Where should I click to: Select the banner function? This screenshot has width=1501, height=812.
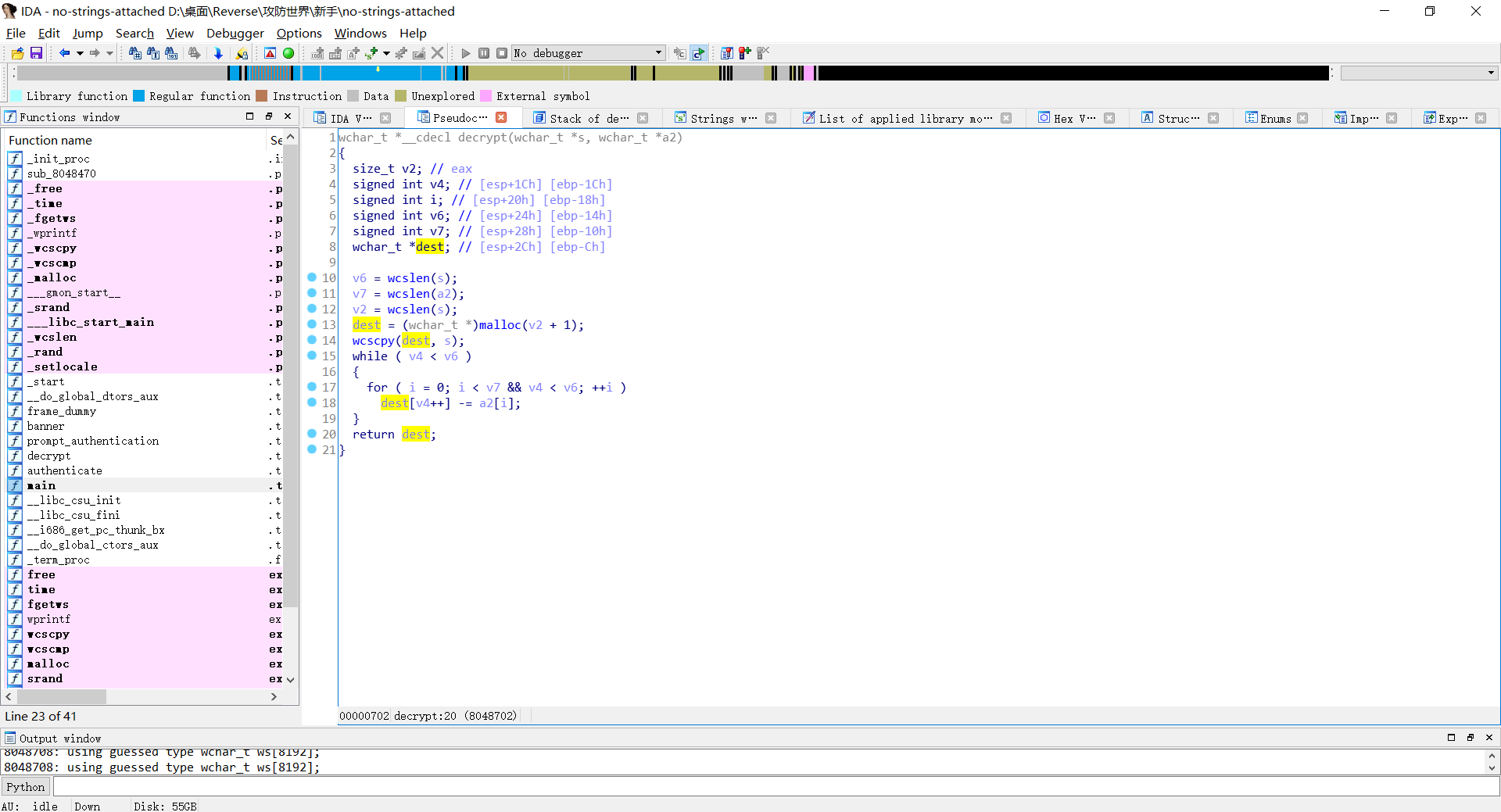tap(45, 426)
